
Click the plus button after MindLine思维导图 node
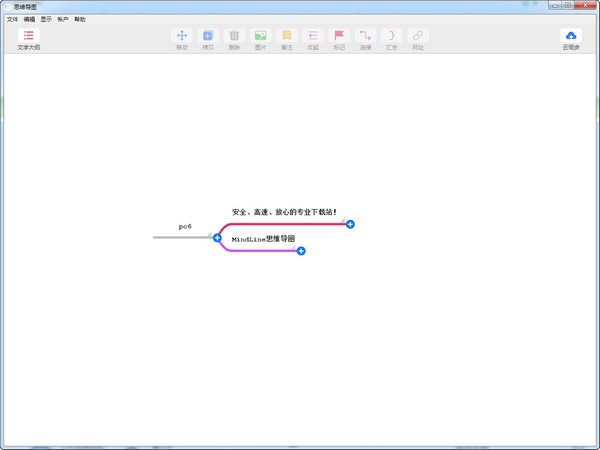pos(301,251)
